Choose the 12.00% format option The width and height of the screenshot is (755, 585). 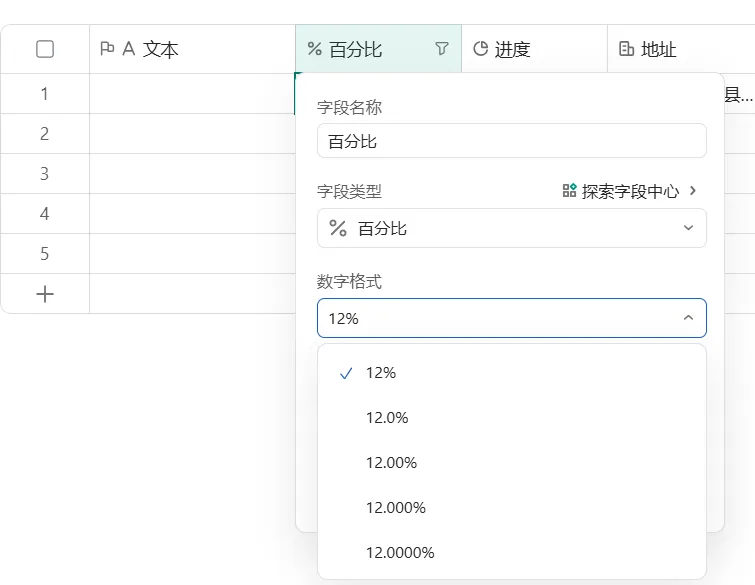tap(512, 463)
